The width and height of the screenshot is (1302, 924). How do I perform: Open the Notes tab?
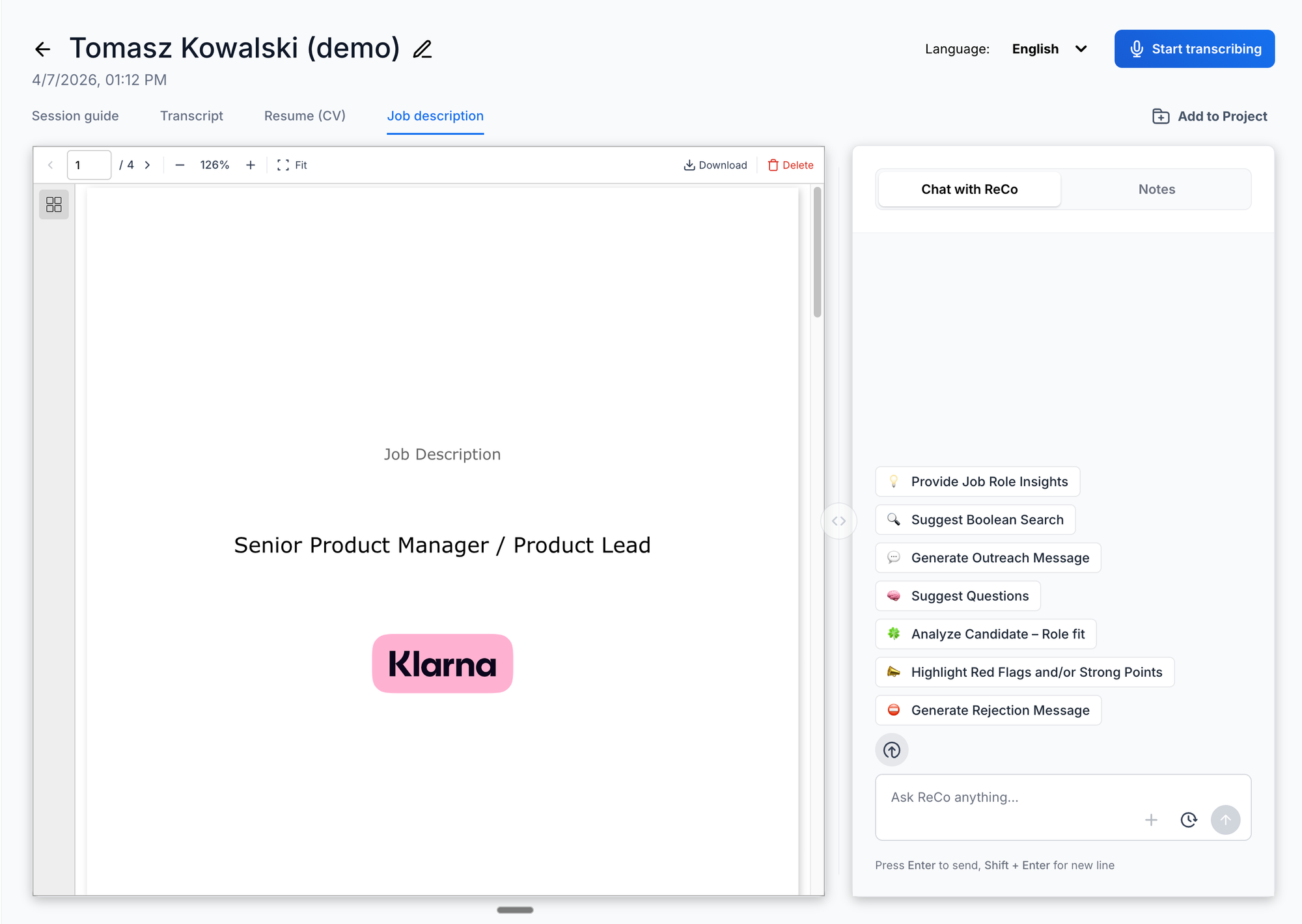pos(1157,189)
